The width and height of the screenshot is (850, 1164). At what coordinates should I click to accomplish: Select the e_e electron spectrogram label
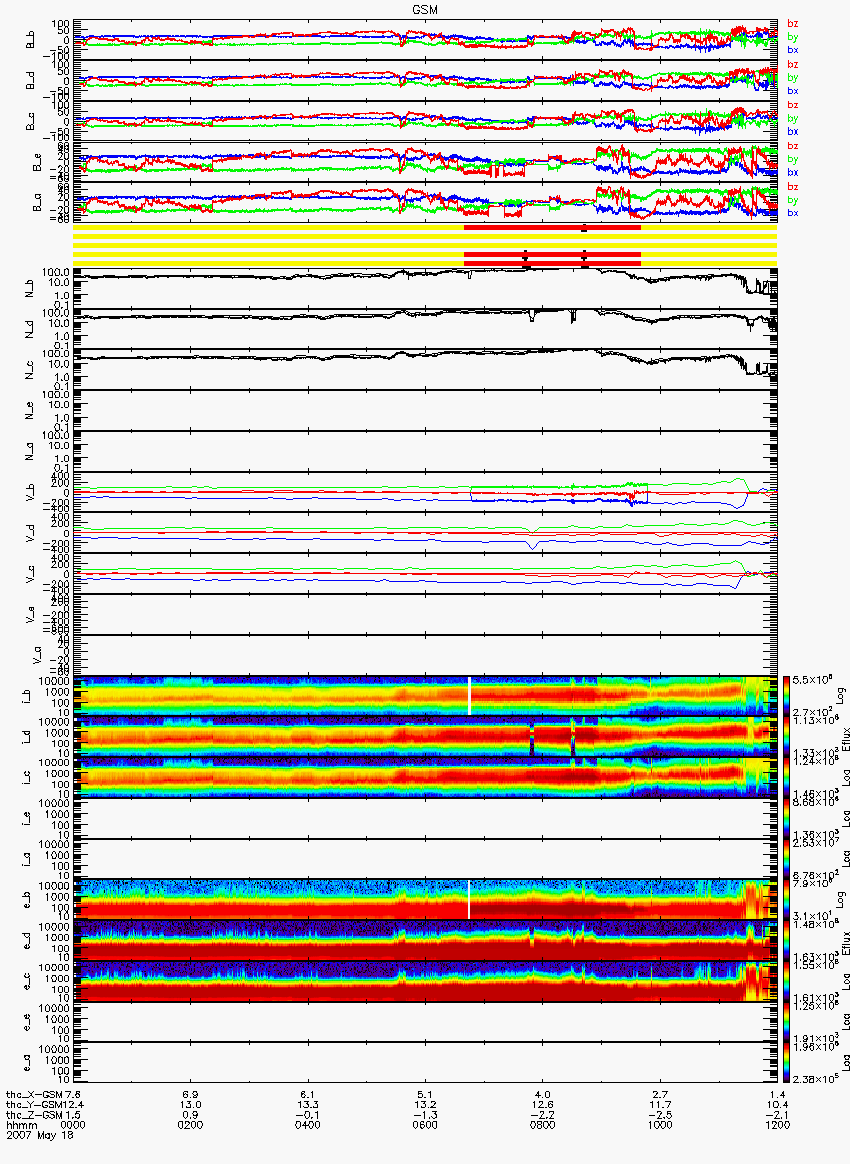26,1021
